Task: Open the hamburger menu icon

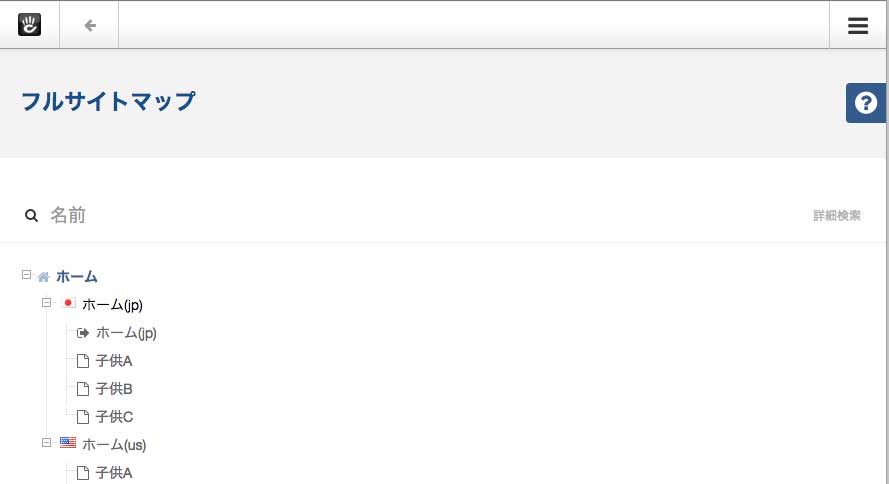Action: point(858,26)
